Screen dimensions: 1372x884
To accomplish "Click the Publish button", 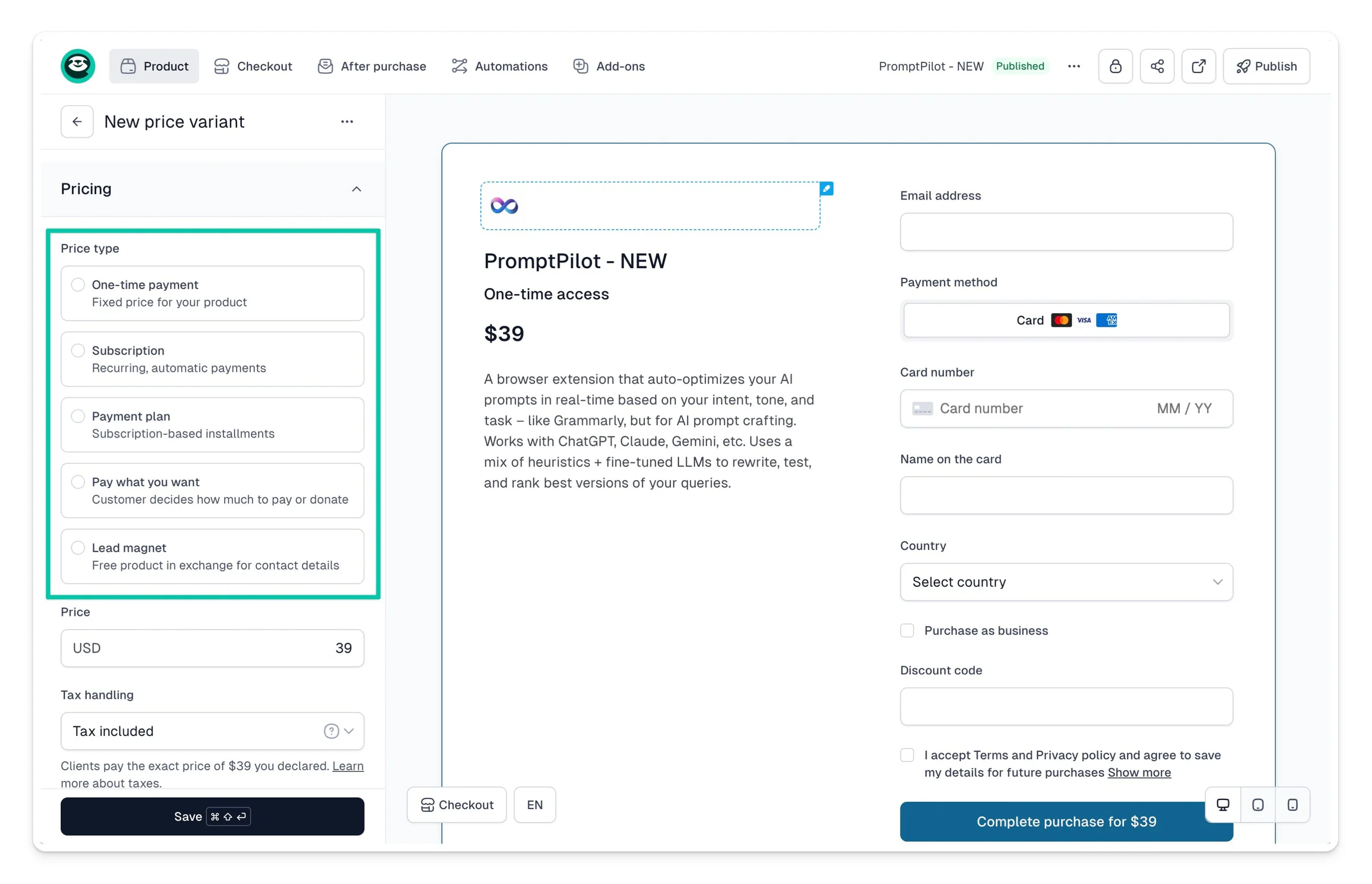I will point(1266,66).
